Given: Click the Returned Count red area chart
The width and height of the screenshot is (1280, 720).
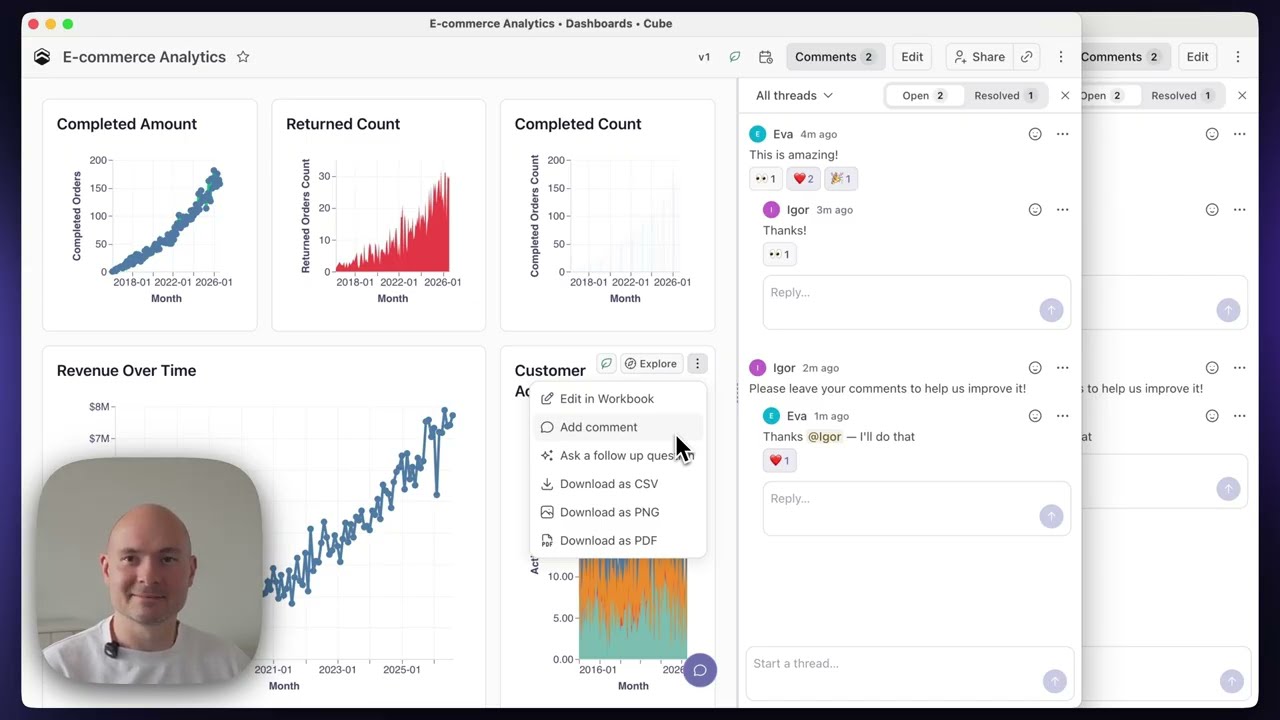Looking at the screenshot, I should click(x=392, y=223).
